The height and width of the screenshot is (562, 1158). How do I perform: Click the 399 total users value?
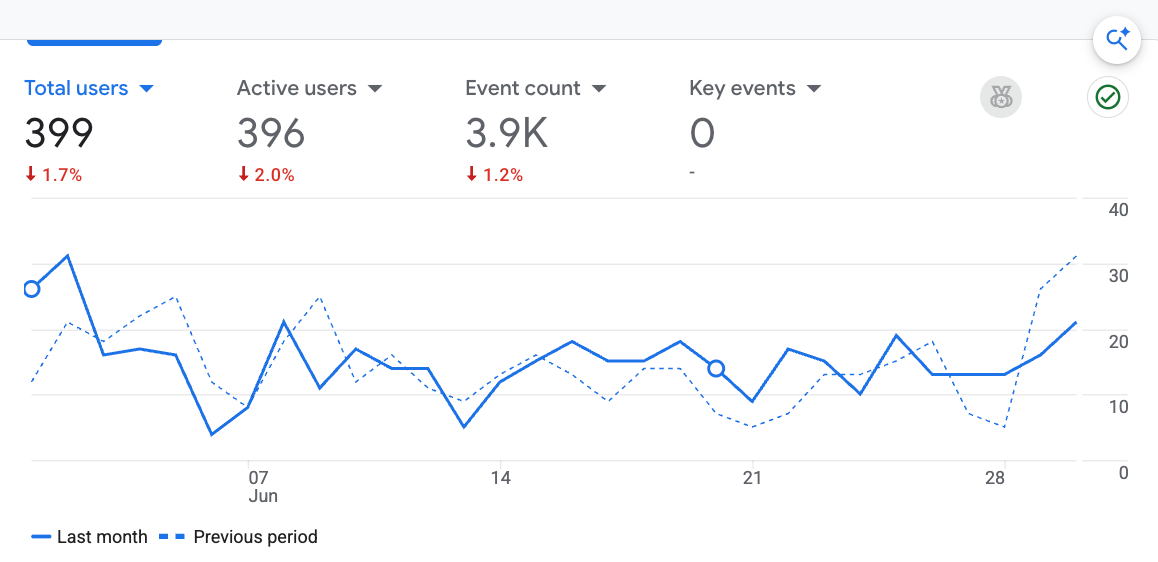click(59, 134)
